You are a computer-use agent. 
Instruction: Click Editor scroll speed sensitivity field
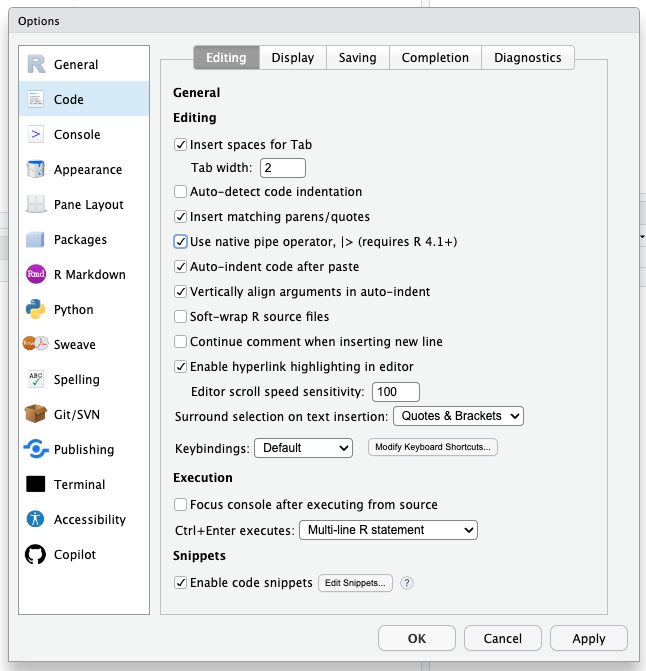pos(396,392)
